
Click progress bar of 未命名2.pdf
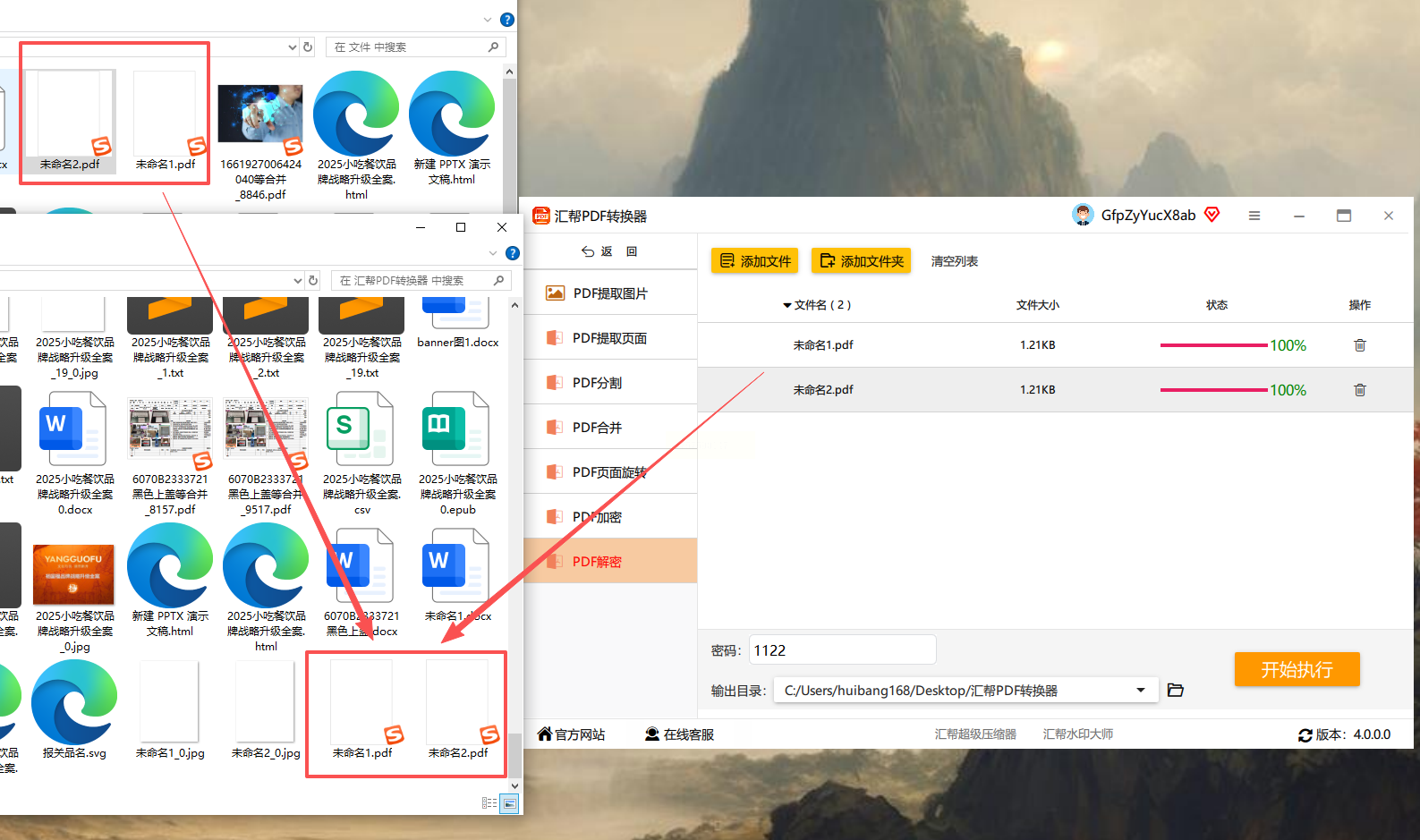pyautogui.click(x=1214, y=390)
